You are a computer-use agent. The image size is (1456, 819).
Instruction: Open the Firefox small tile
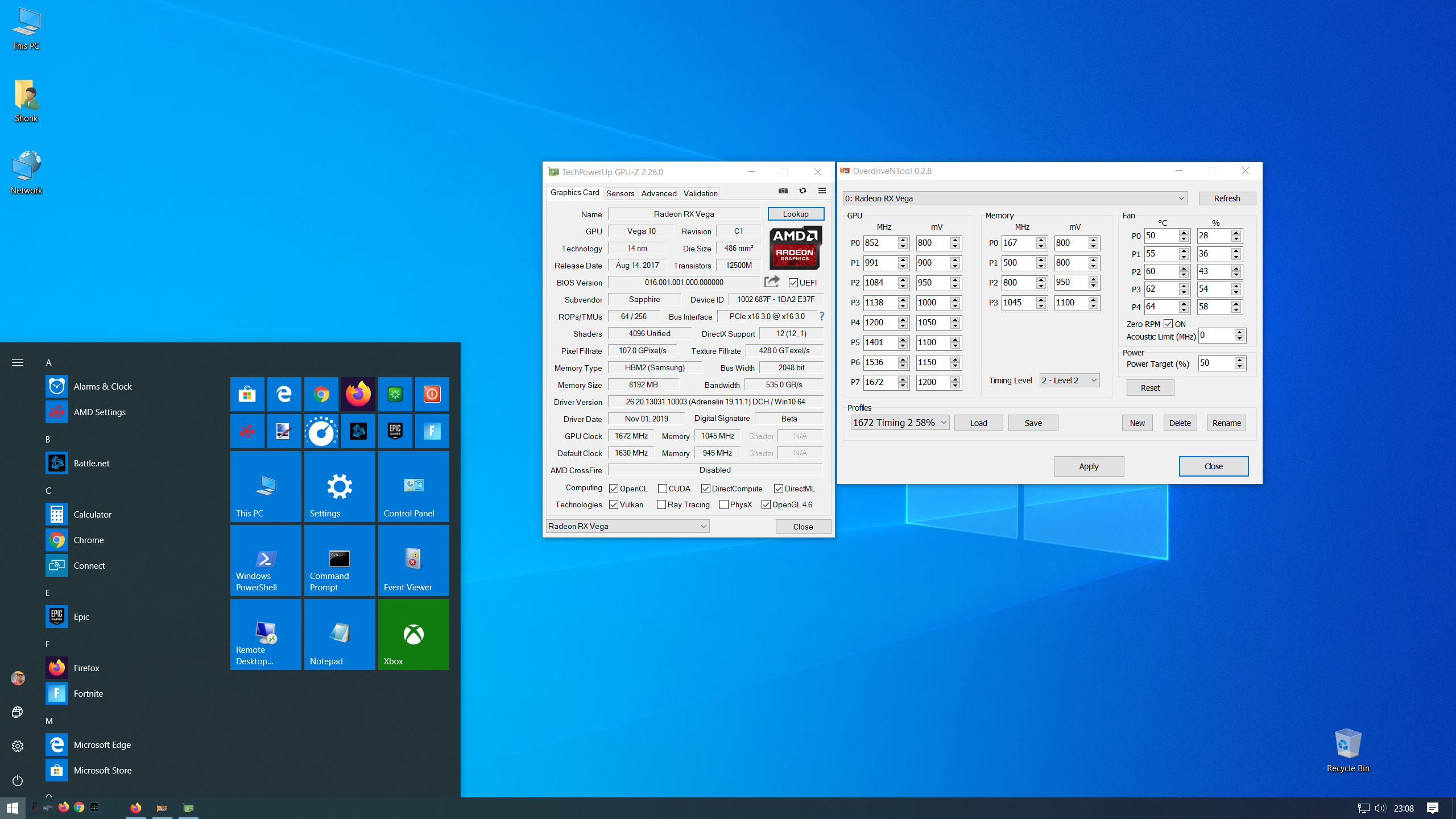[x=358, y=394]
